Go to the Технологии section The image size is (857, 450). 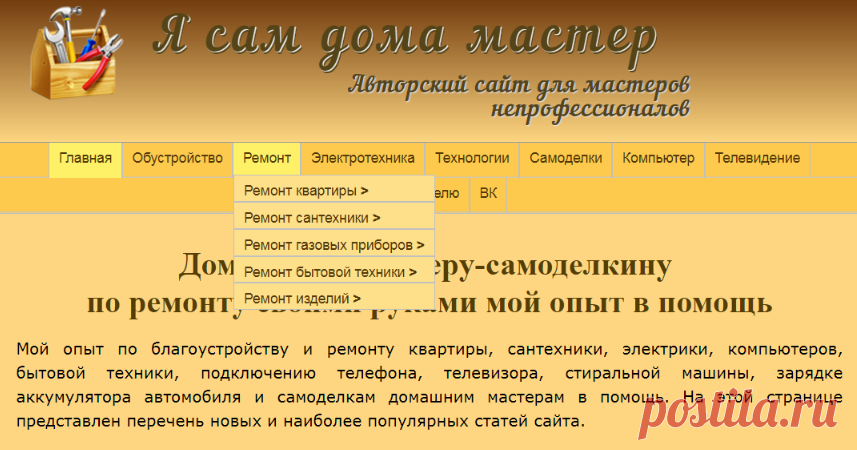[x=471, y=159]
